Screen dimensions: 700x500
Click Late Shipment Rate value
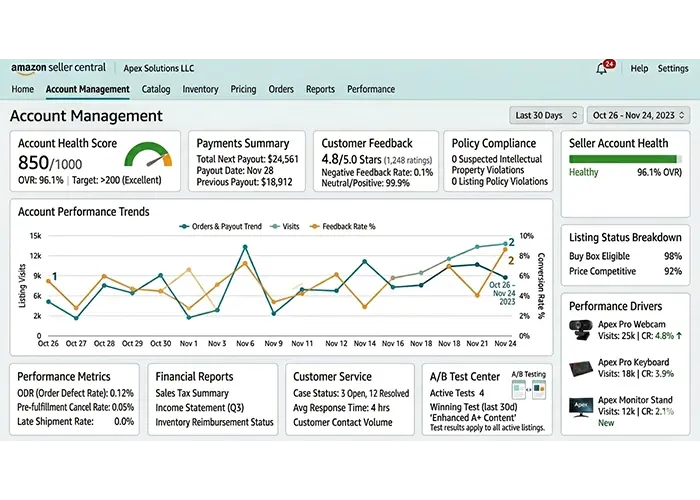124,421
